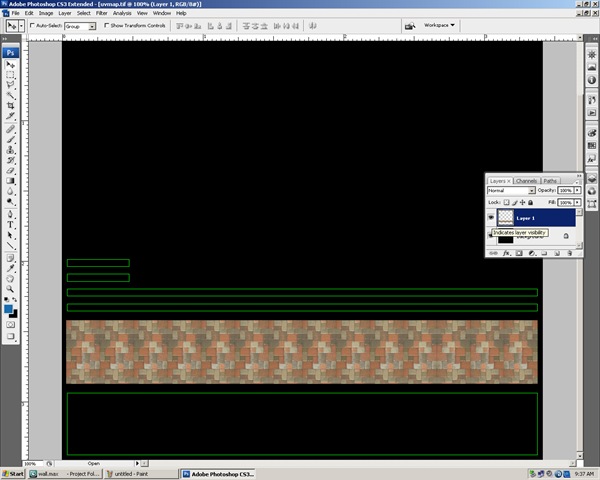The width and height of the screenshot is (600, 480).
Task: Switch to untitled - Paint taskbar window
Action: [x=141, y=474]
